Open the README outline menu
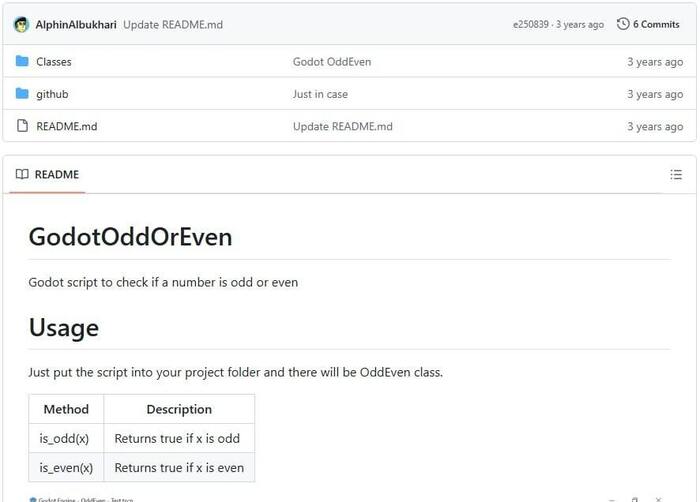Viewport: 700px width, 502px height. (676, 175)
